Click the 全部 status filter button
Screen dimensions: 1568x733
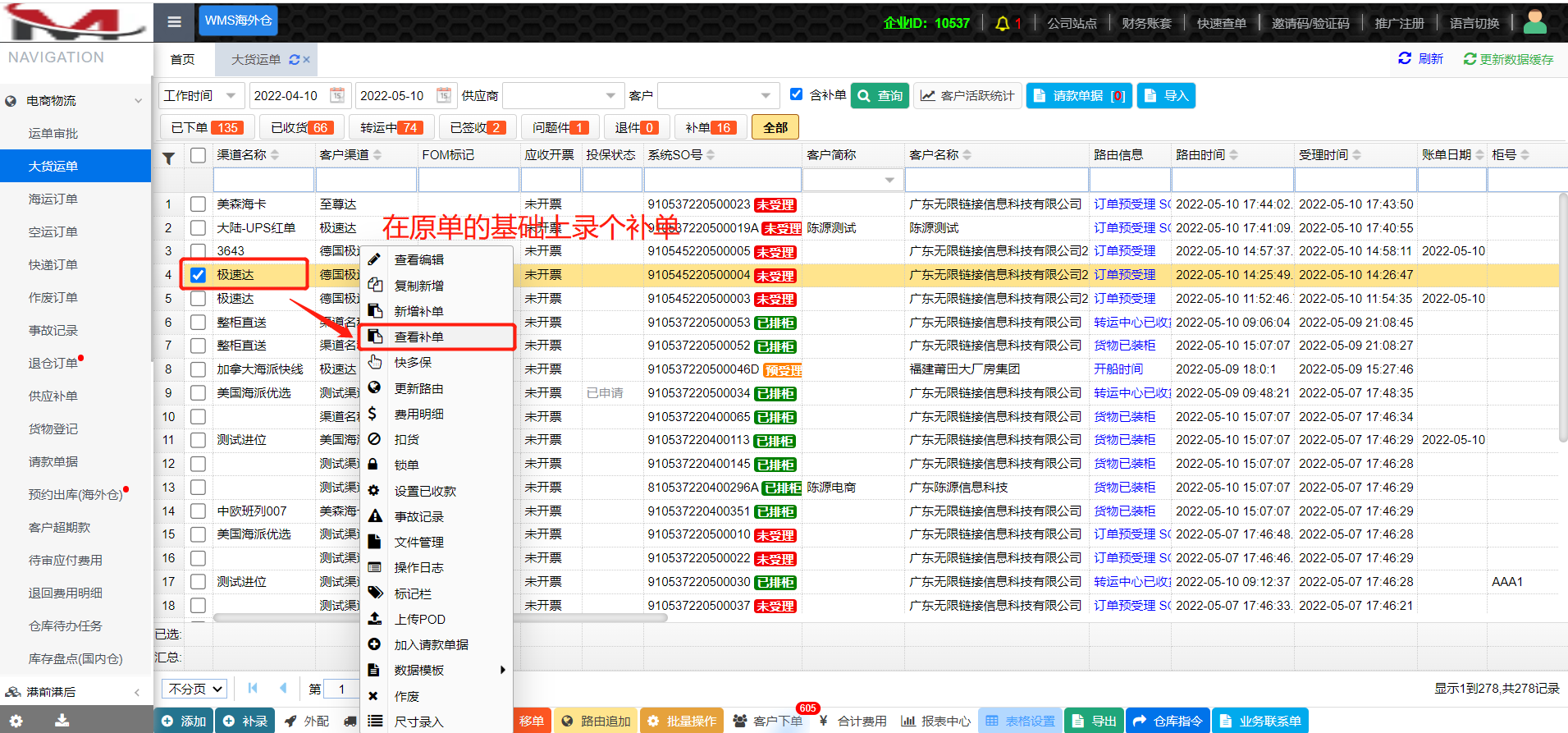[775, 127]
